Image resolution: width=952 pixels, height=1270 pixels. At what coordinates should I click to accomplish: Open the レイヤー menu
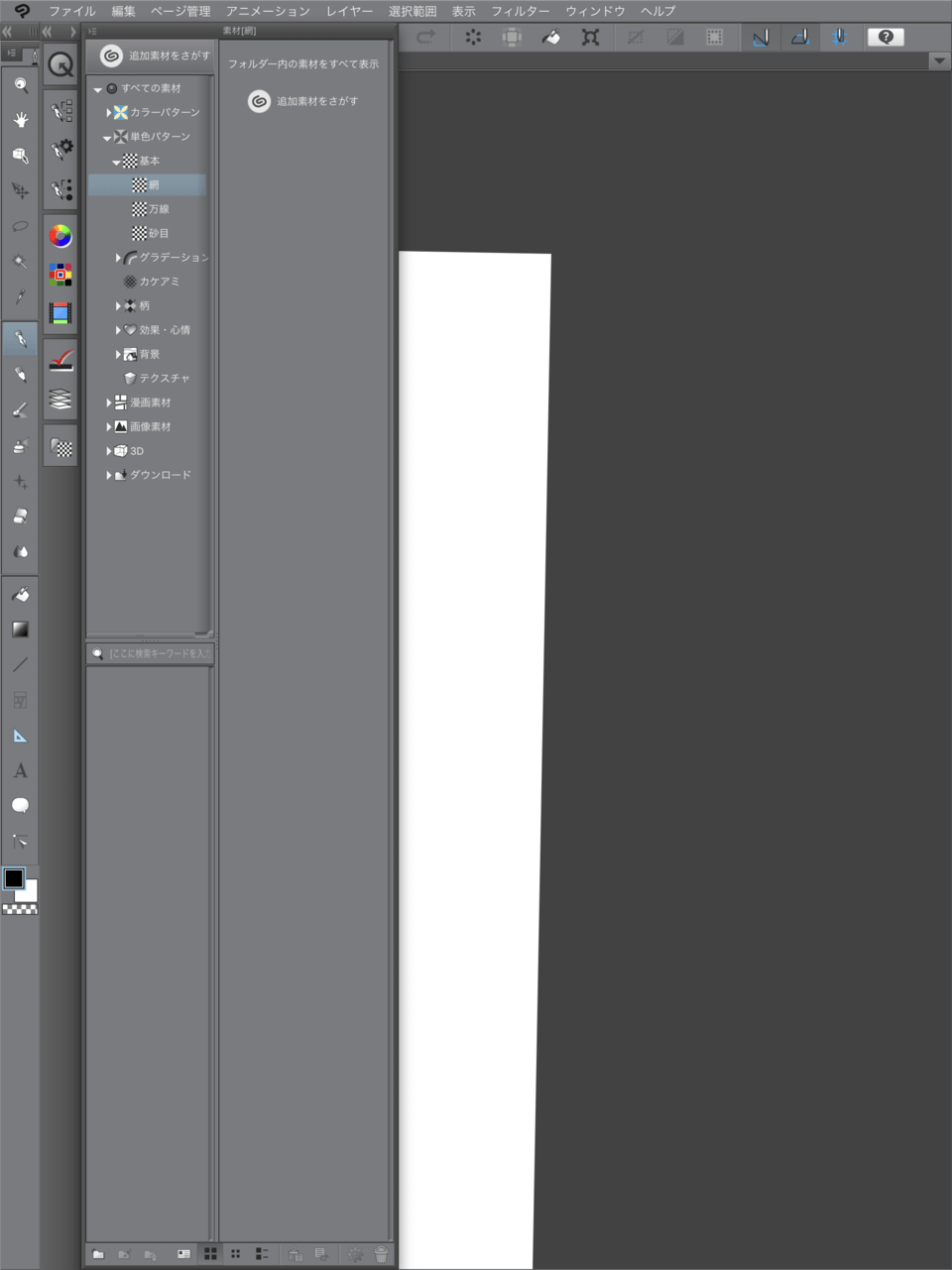coord(349,11)
